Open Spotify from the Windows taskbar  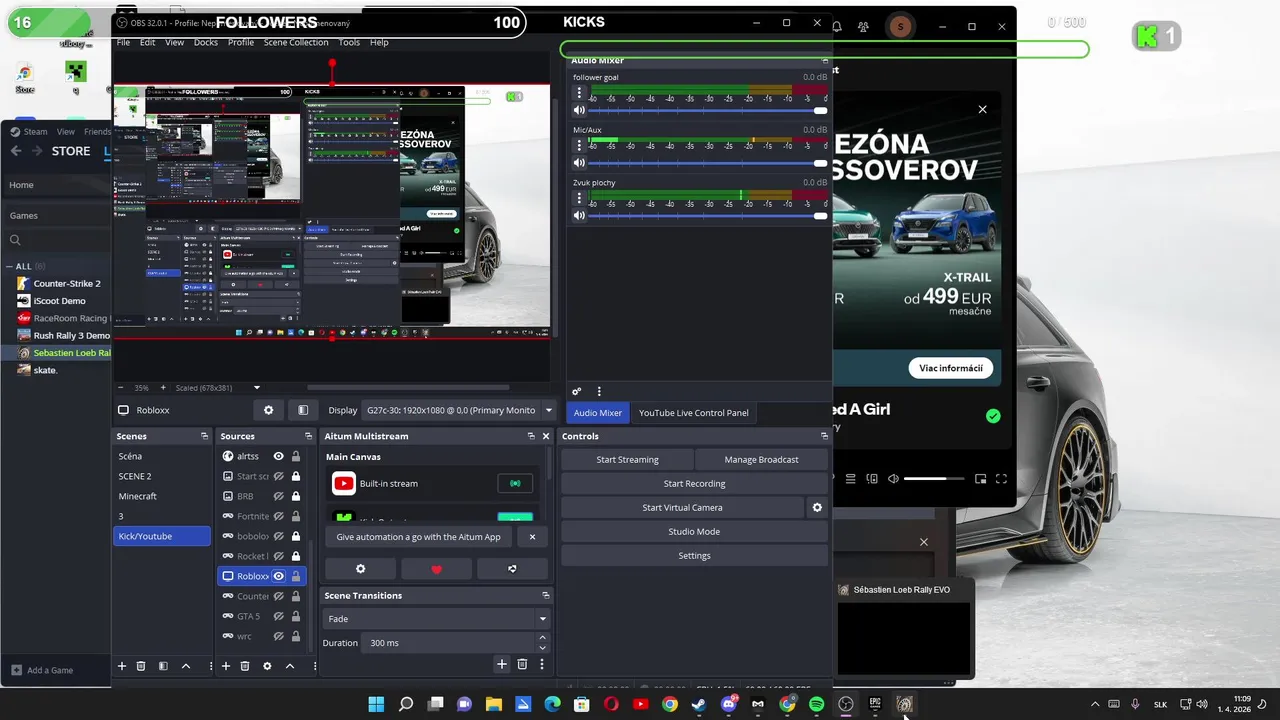point(816,704)
